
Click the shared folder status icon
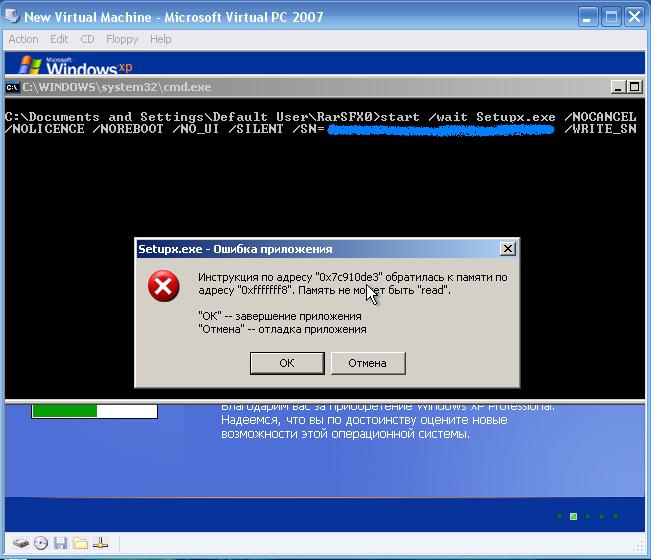[81, 543]
